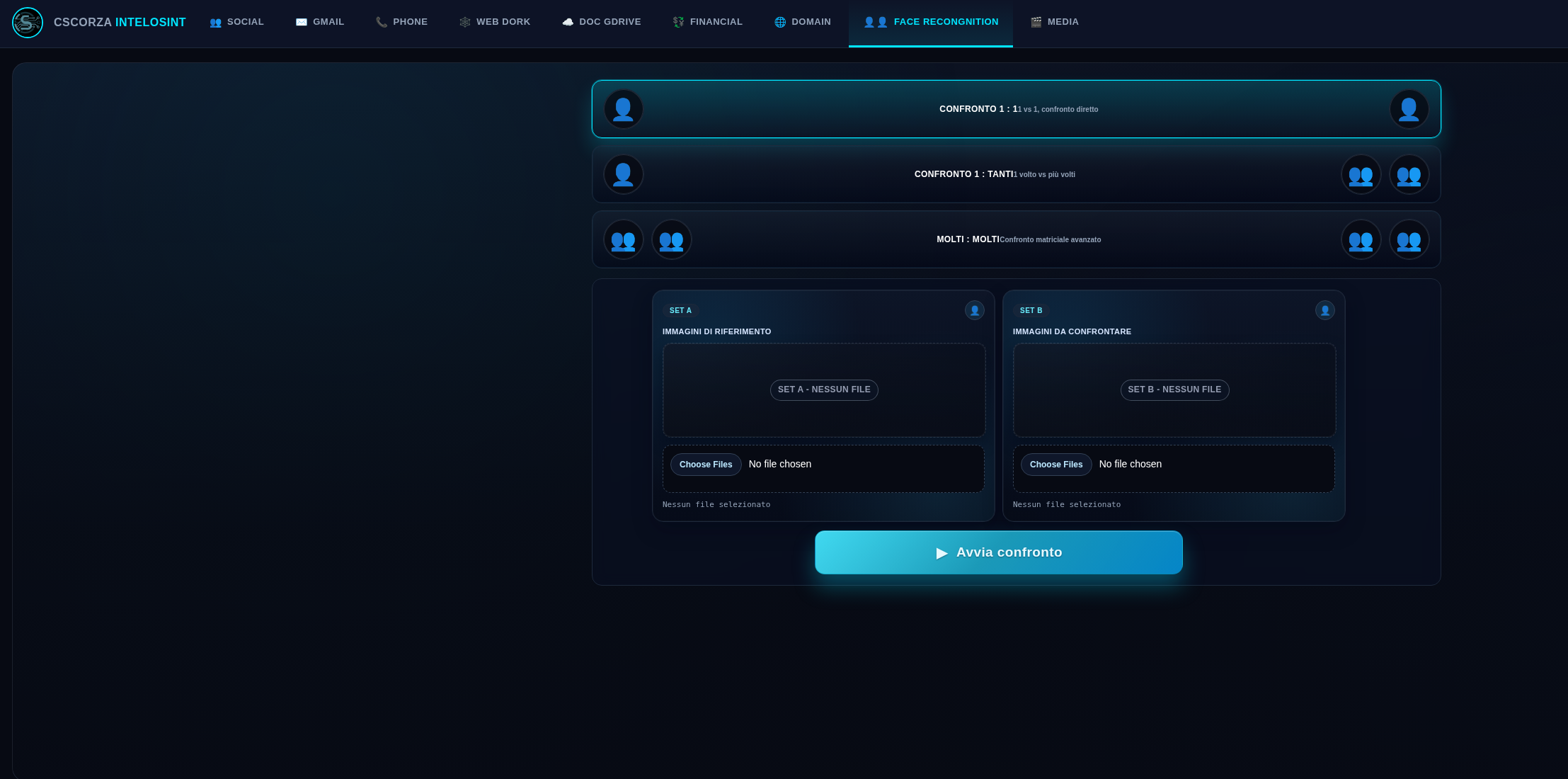Click the play triangle on Avvia confronto
1568x779 pixels.
tap(942, 553)
